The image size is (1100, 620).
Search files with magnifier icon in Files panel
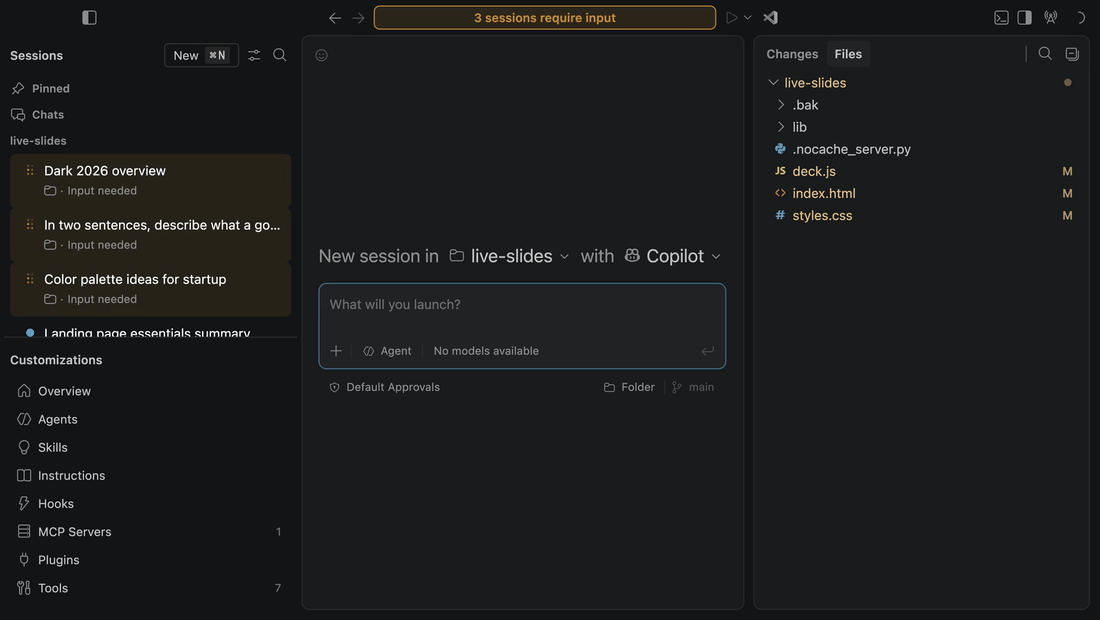click(x=1045, y=54)
